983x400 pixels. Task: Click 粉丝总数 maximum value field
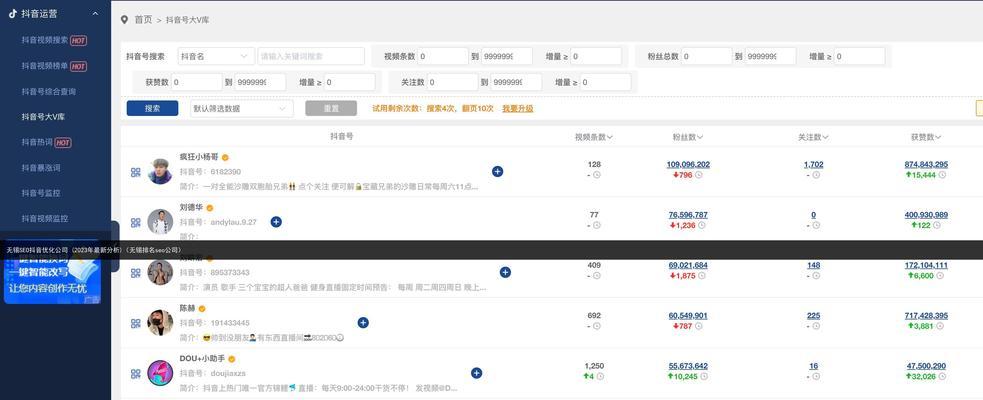[x=770, y=56]
